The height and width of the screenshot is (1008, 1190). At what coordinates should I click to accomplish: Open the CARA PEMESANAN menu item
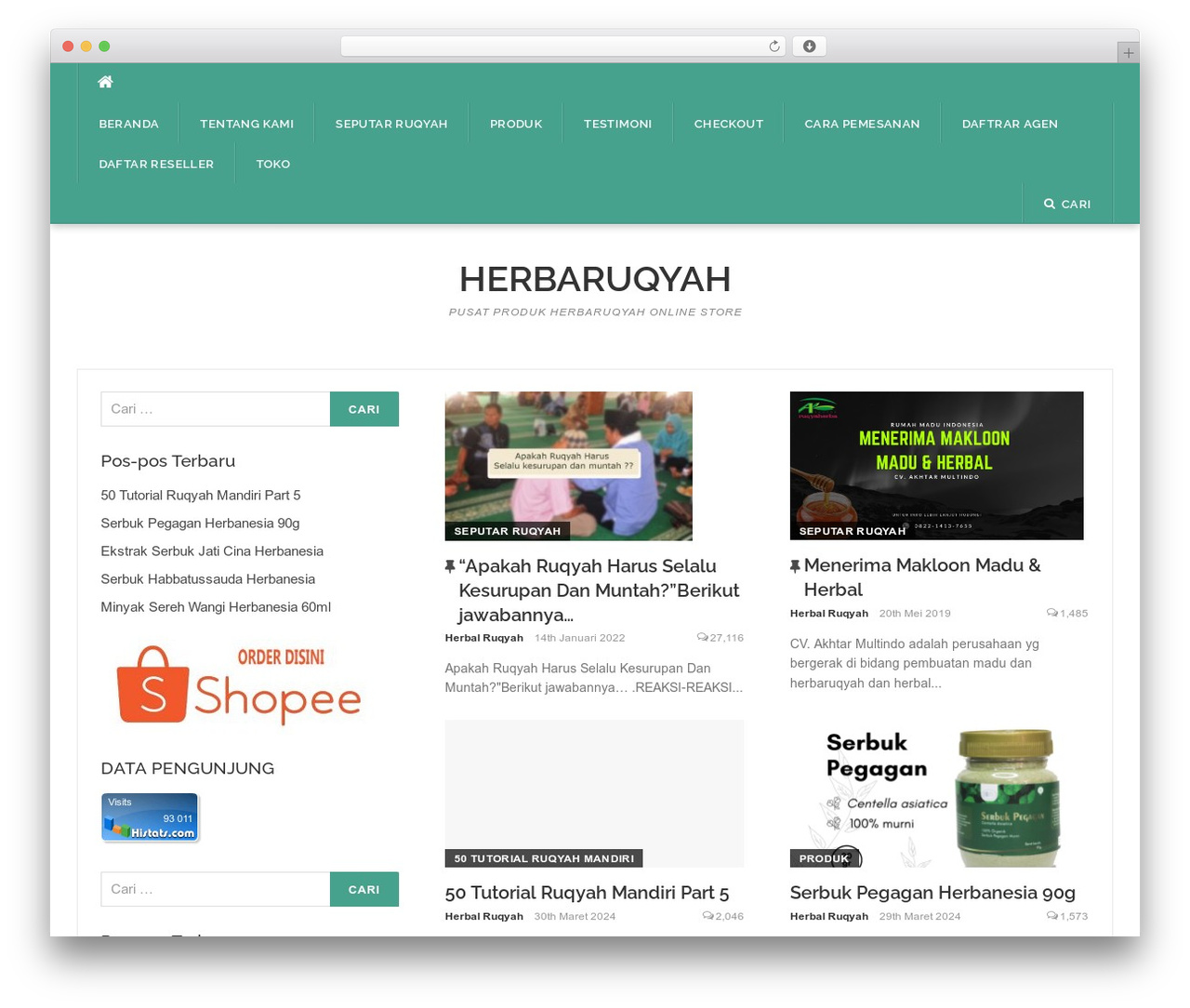(862, 124)
